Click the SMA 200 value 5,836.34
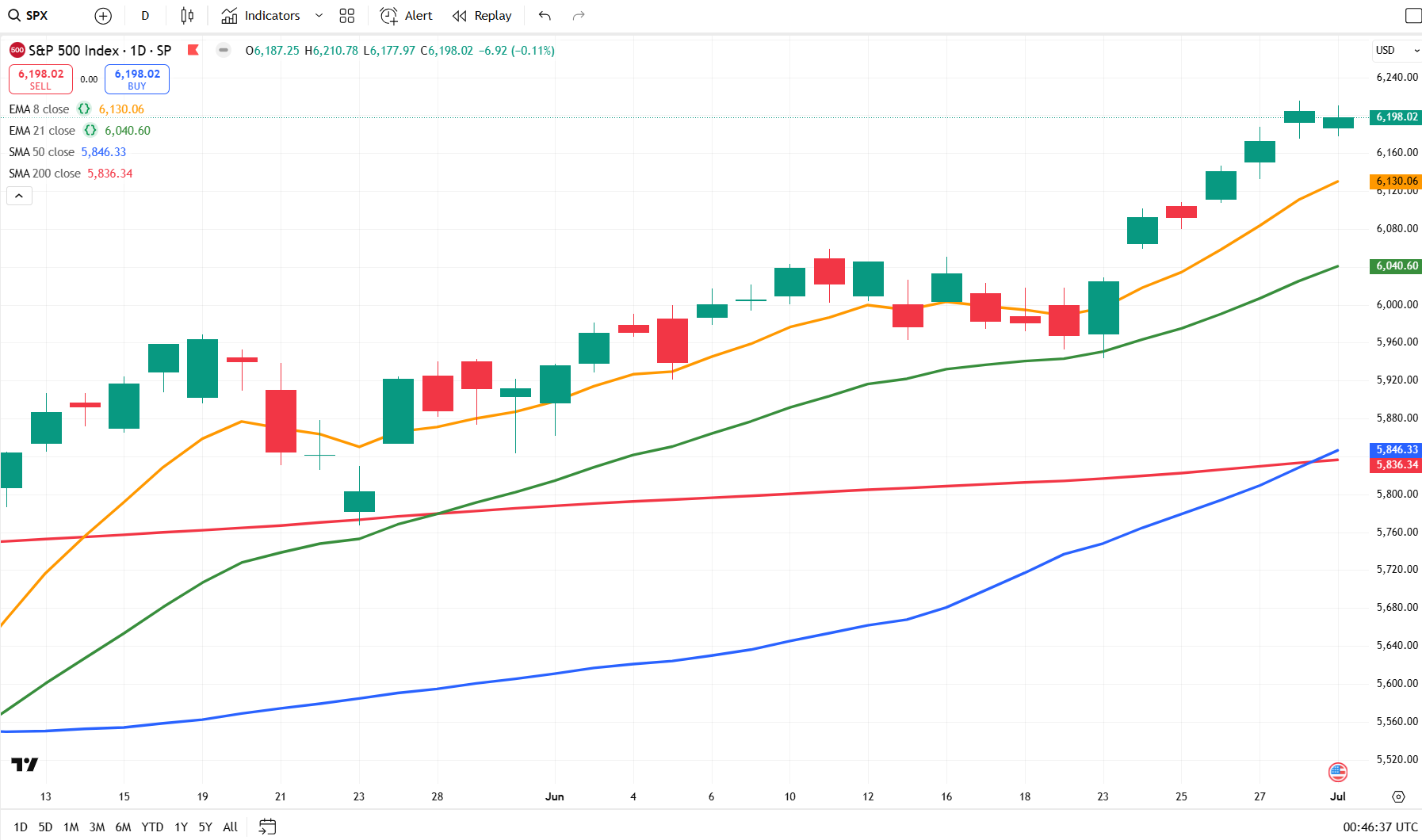Viewport: 1422px width, 840px height. (x=110, y=174)
